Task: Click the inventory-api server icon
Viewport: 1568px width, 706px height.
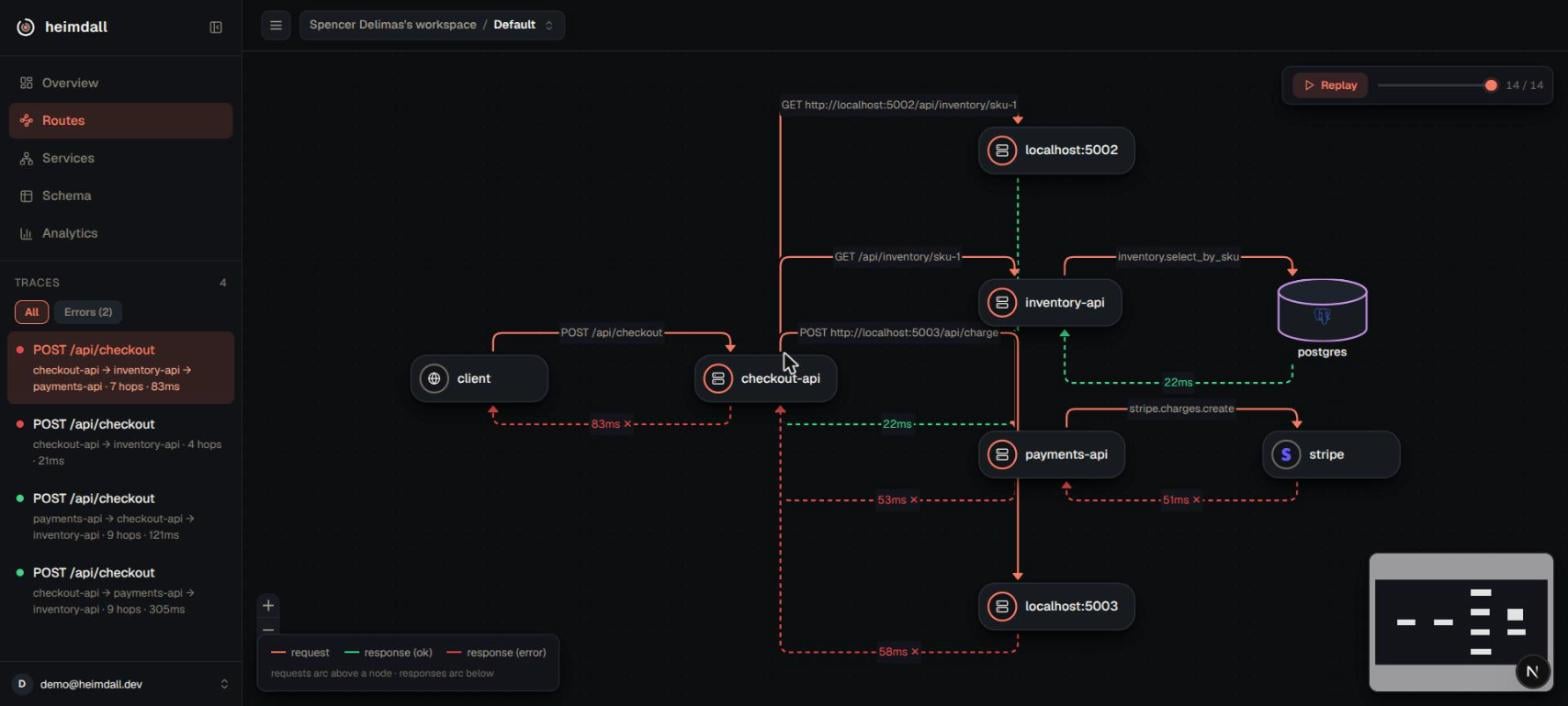Action: coord(1002,303)
